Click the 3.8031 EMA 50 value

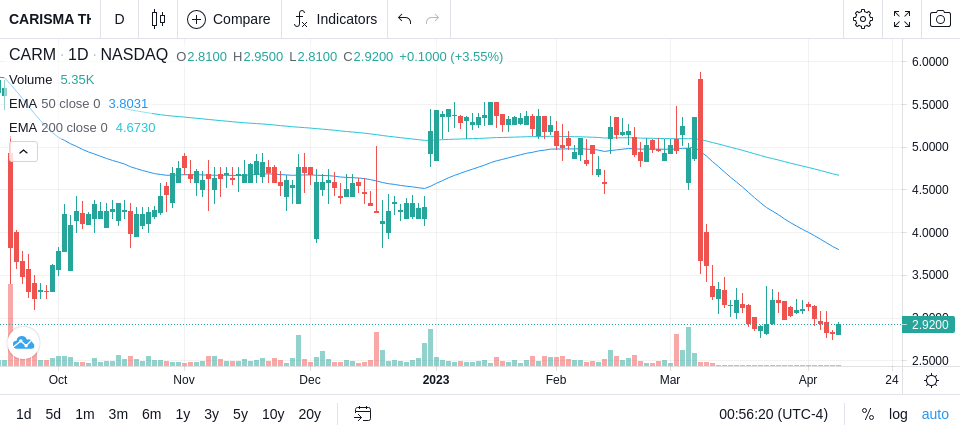128,104
